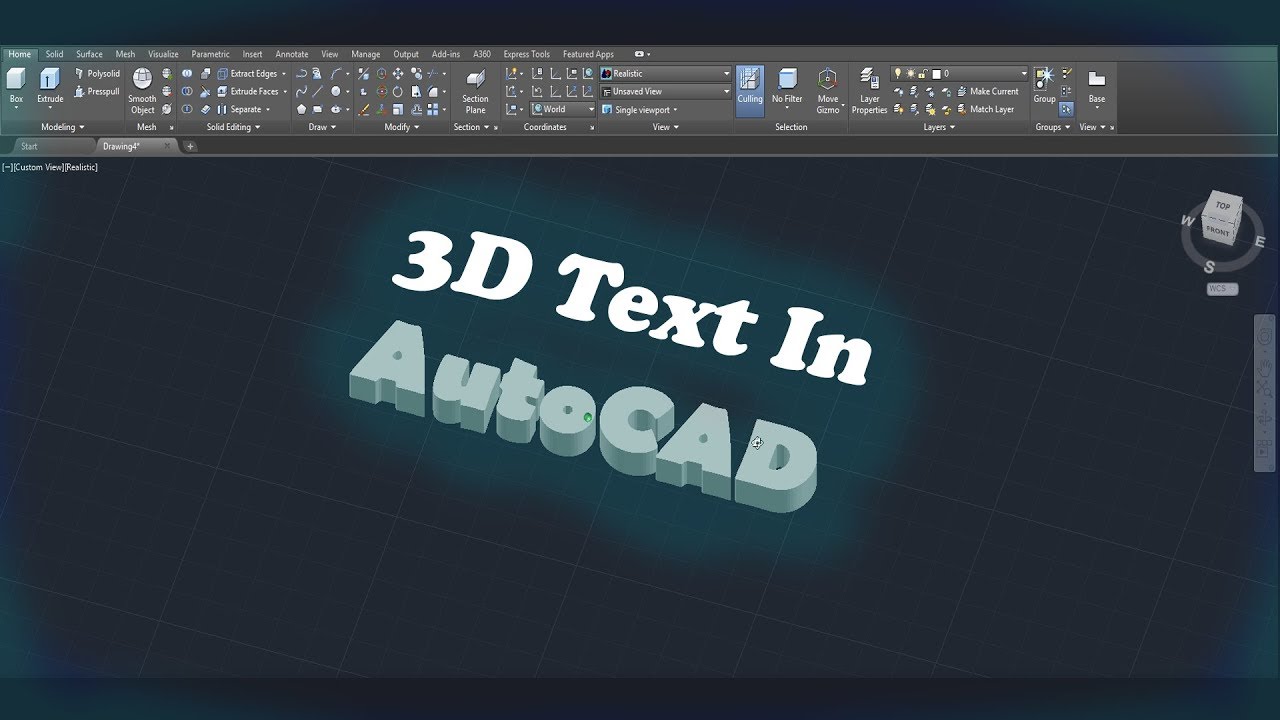Viewport: 1280px width, 720px height.
Task: Toggle the Culling selection option
Action: click(750, 91)
